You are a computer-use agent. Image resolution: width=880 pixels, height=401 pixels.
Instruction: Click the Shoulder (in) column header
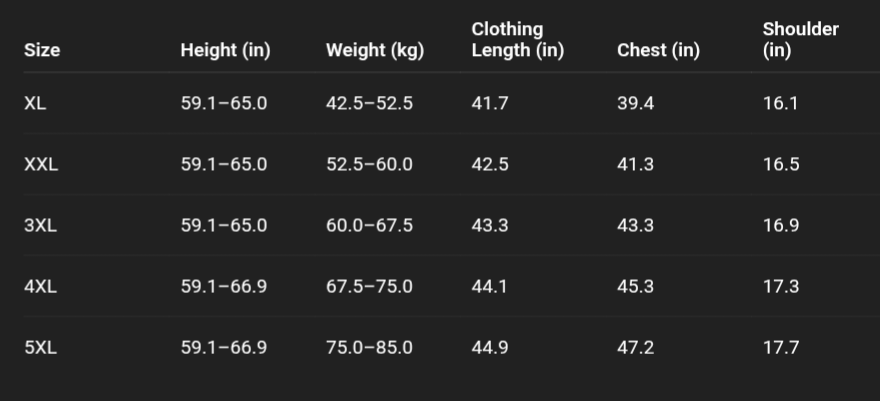[x=800, y=40]
